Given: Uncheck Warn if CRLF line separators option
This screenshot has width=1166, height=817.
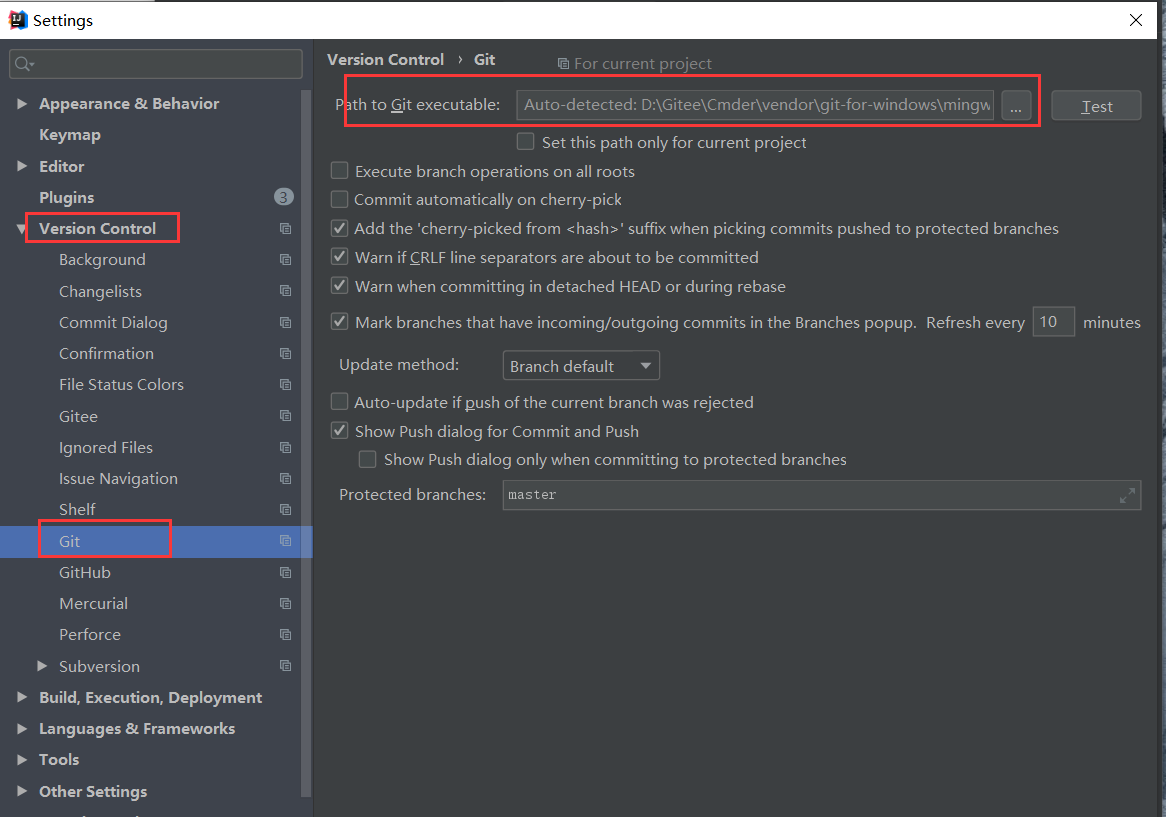Looking at the screenshot, I should [339, 257].
